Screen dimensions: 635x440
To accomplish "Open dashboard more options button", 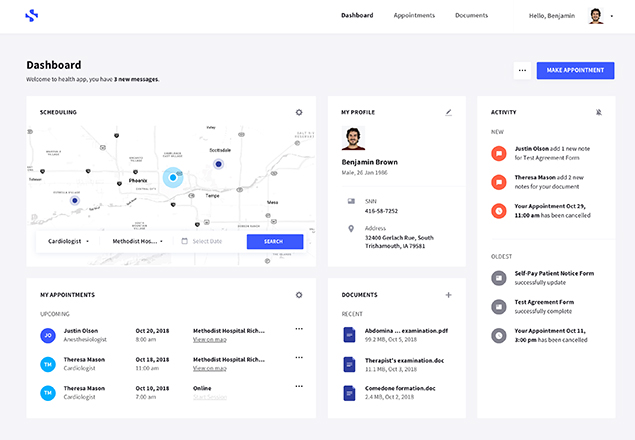I will 522,70.
